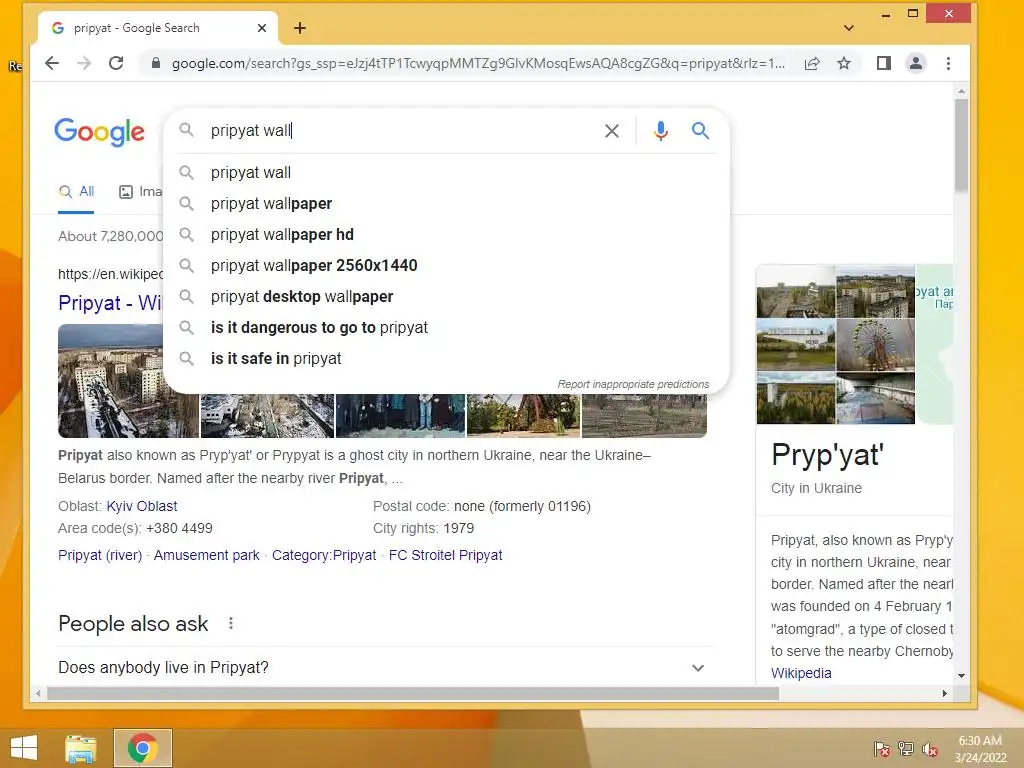This screenshot has width=1024, height=768.
Task: Click the scroll-down arrow of the vertical scrollbar
Action: click(x=961, y=676)
